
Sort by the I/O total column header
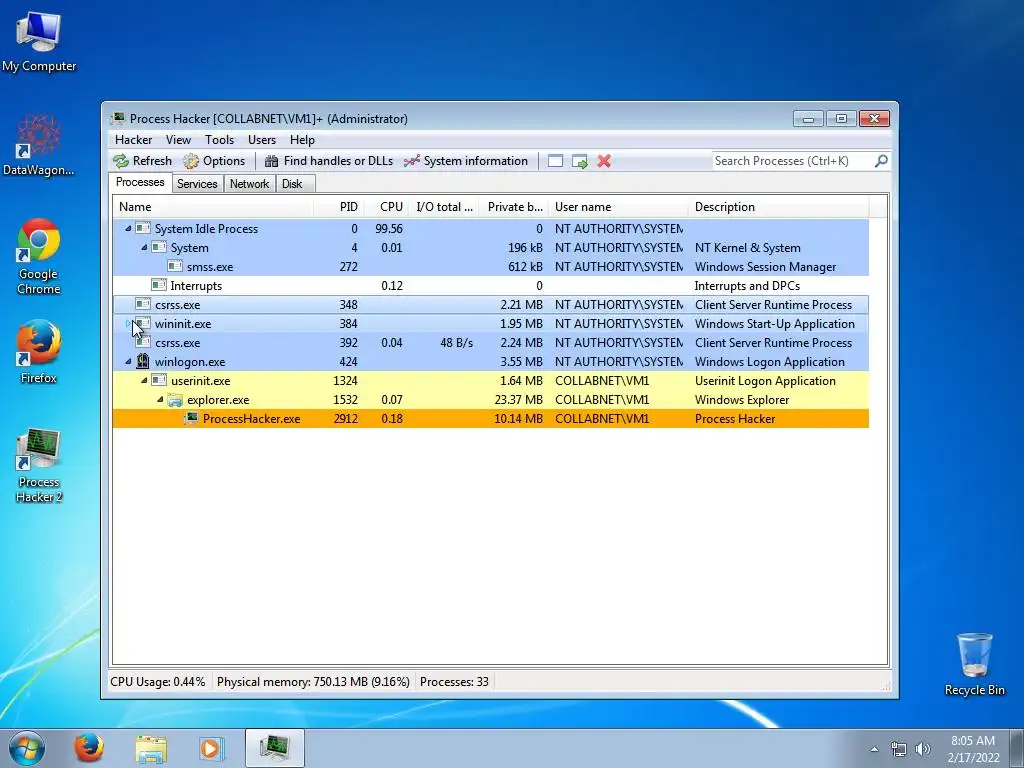coord(444,206)
